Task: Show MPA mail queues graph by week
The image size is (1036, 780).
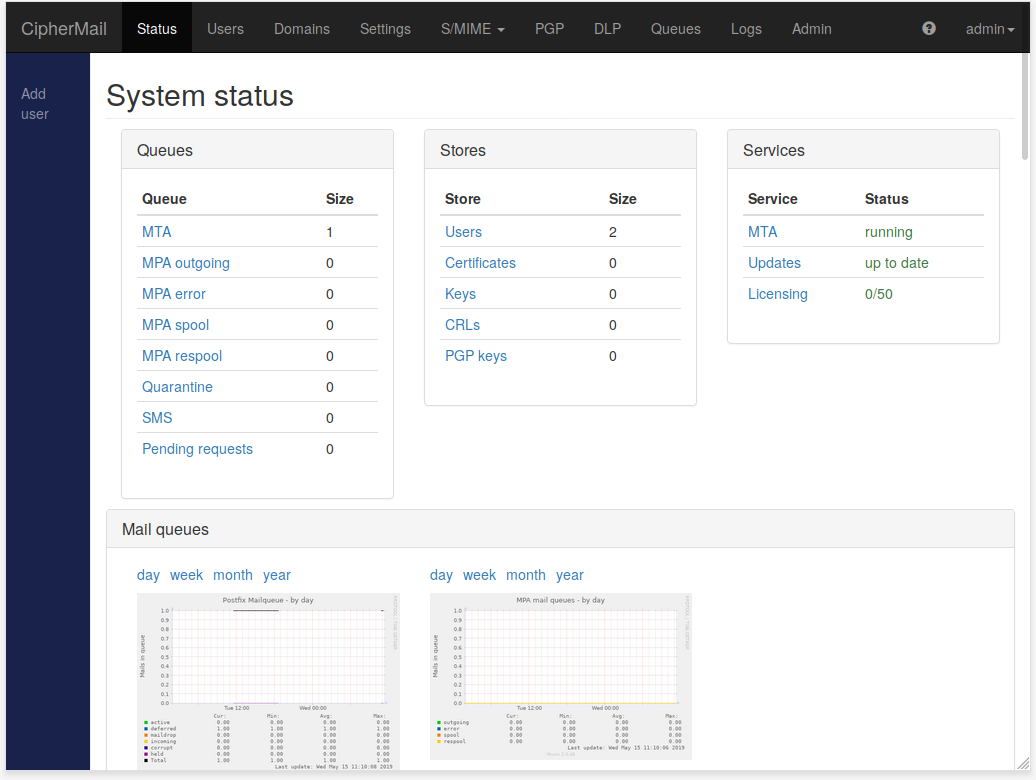Action: [x=480, y=575]
